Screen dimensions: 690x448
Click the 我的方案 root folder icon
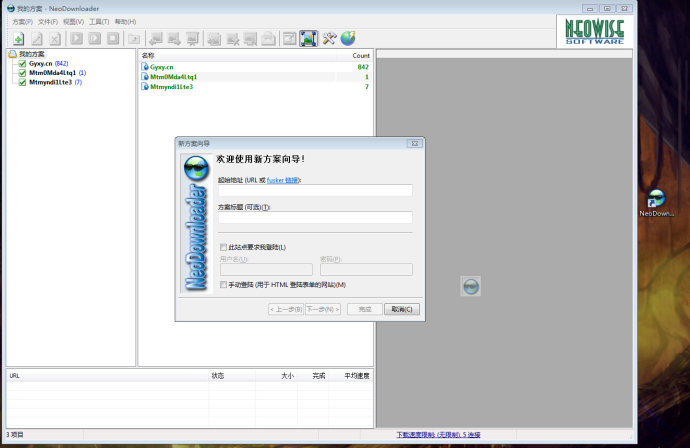(x=12, y=54)
